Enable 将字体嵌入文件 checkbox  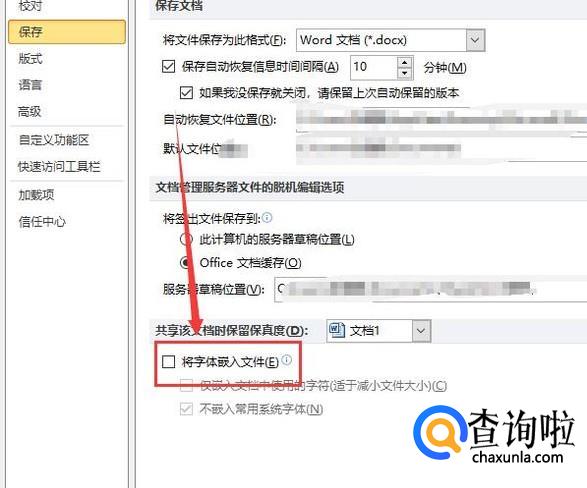pyautogui.click(x=168, y=362)
